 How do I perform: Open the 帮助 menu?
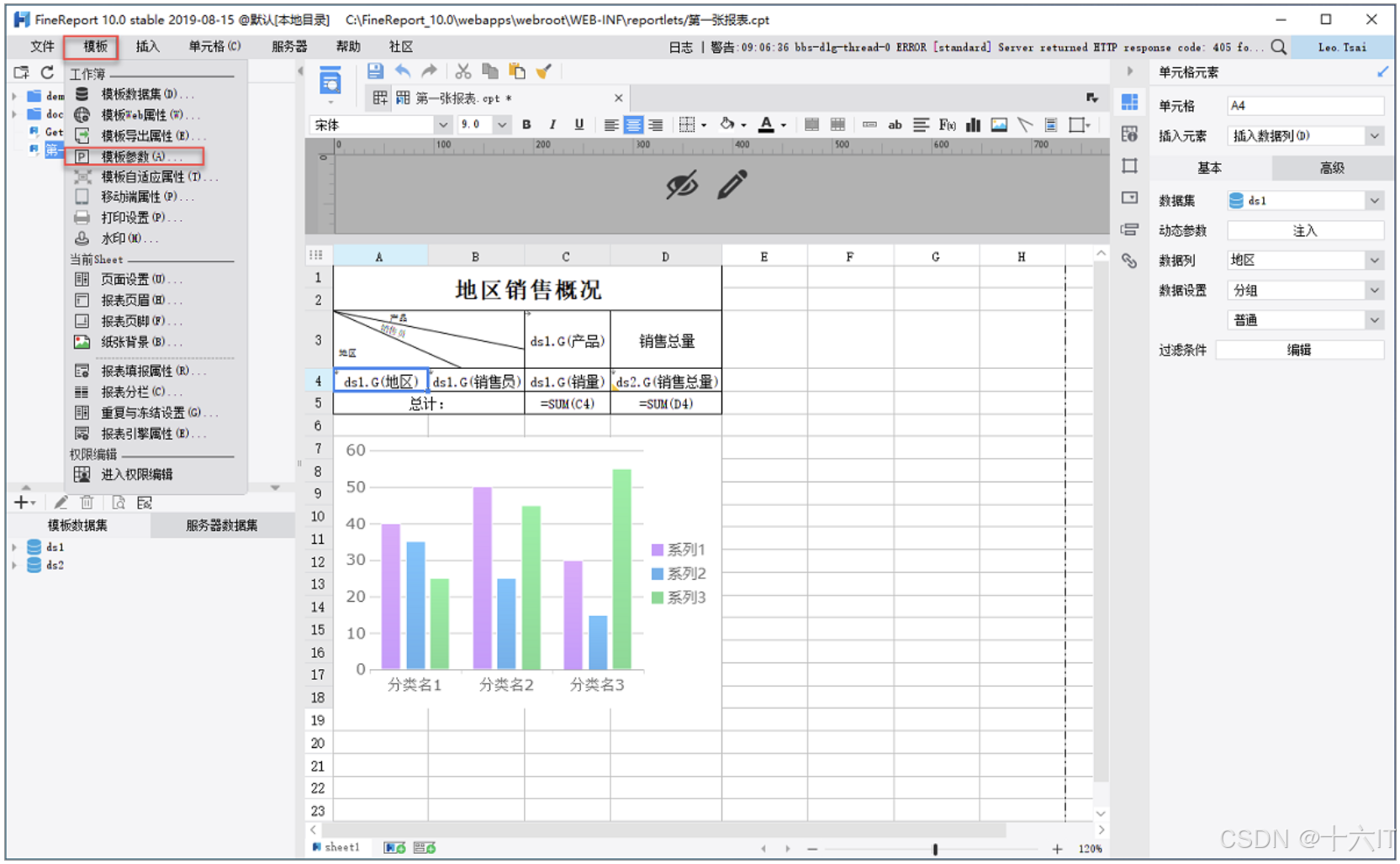click(348, 47)
